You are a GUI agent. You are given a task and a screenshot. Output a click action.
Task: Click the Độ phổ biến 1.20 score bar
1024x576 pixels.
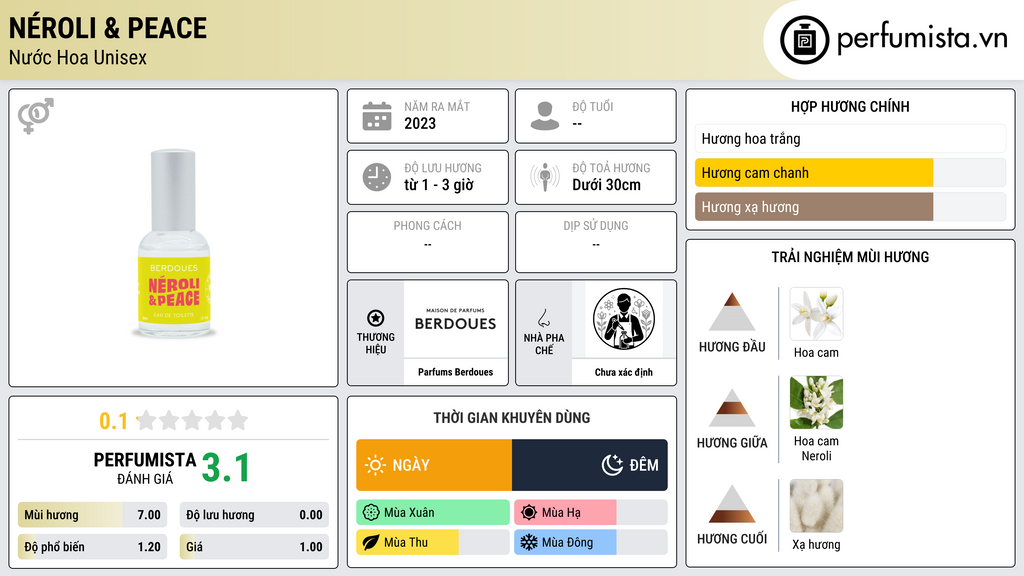(92, 547)
